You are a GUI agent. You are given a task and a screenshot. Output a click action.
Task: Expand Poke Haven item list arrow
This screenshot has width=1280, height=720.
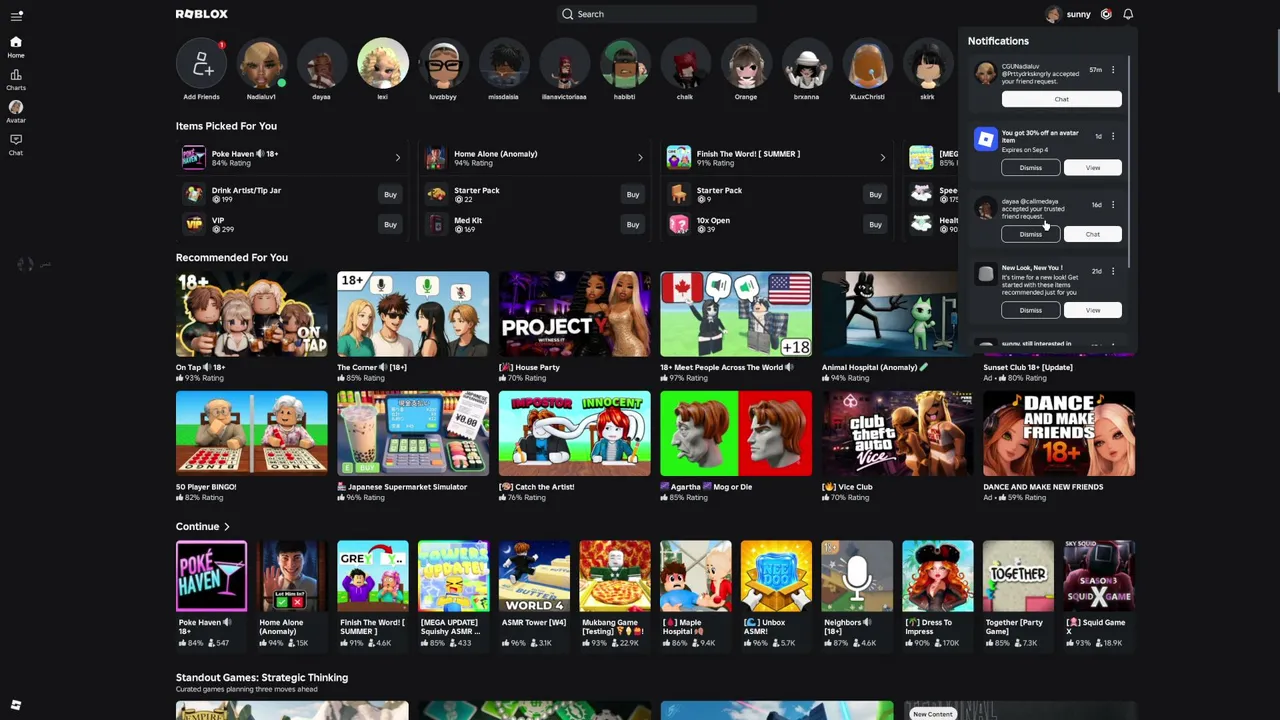coord(397,158)
